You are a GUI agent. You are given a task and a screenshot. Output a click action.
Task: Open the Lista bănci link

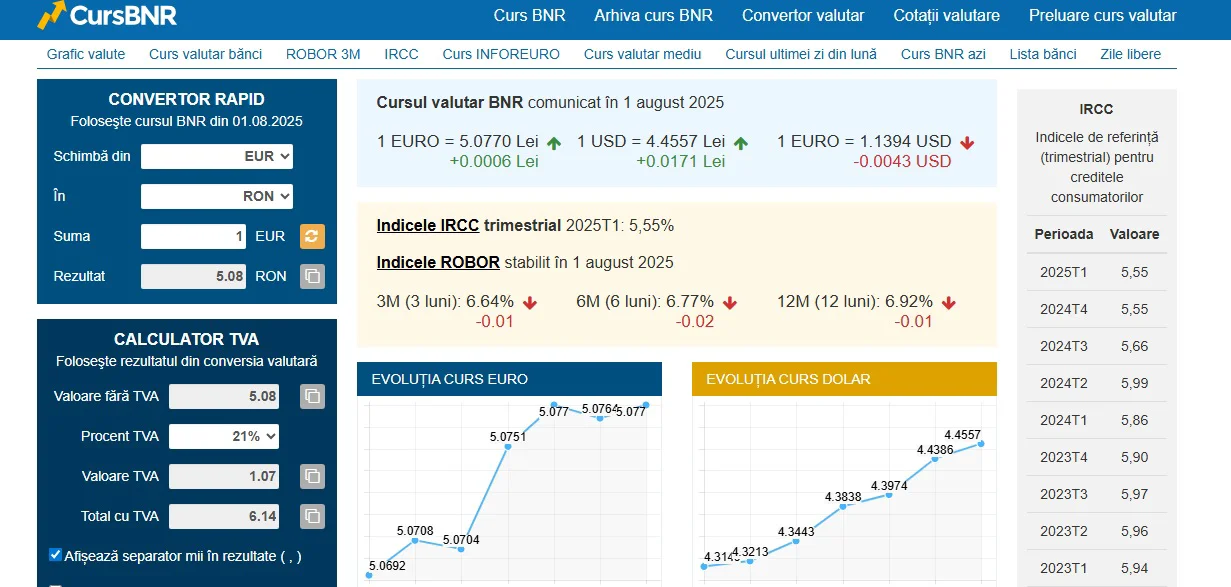[1043, 54]
